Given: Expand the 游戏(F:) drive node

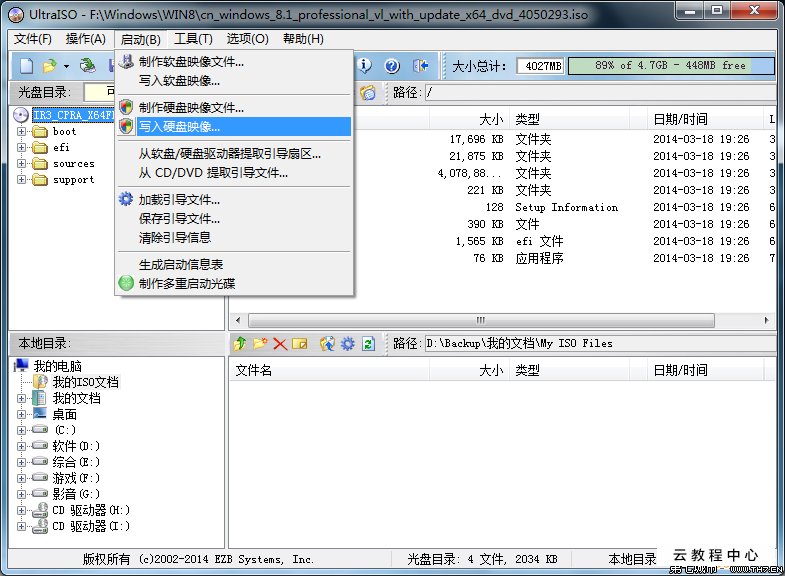Looking at the screenshot, I should click(21, 478).
